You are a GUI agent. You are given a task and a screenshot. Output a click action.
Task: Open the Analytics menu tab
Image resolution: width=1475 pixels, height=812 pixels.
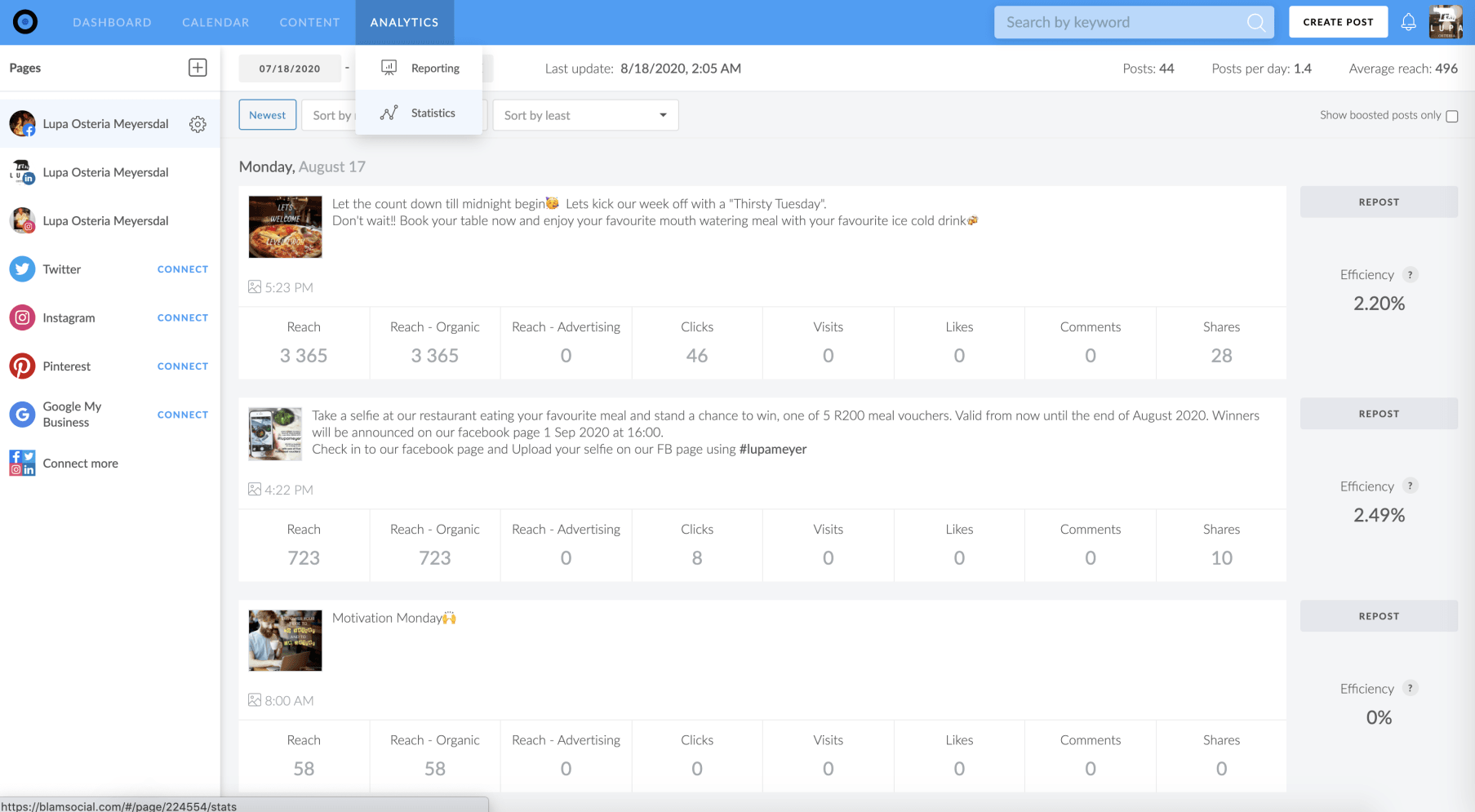405,22
